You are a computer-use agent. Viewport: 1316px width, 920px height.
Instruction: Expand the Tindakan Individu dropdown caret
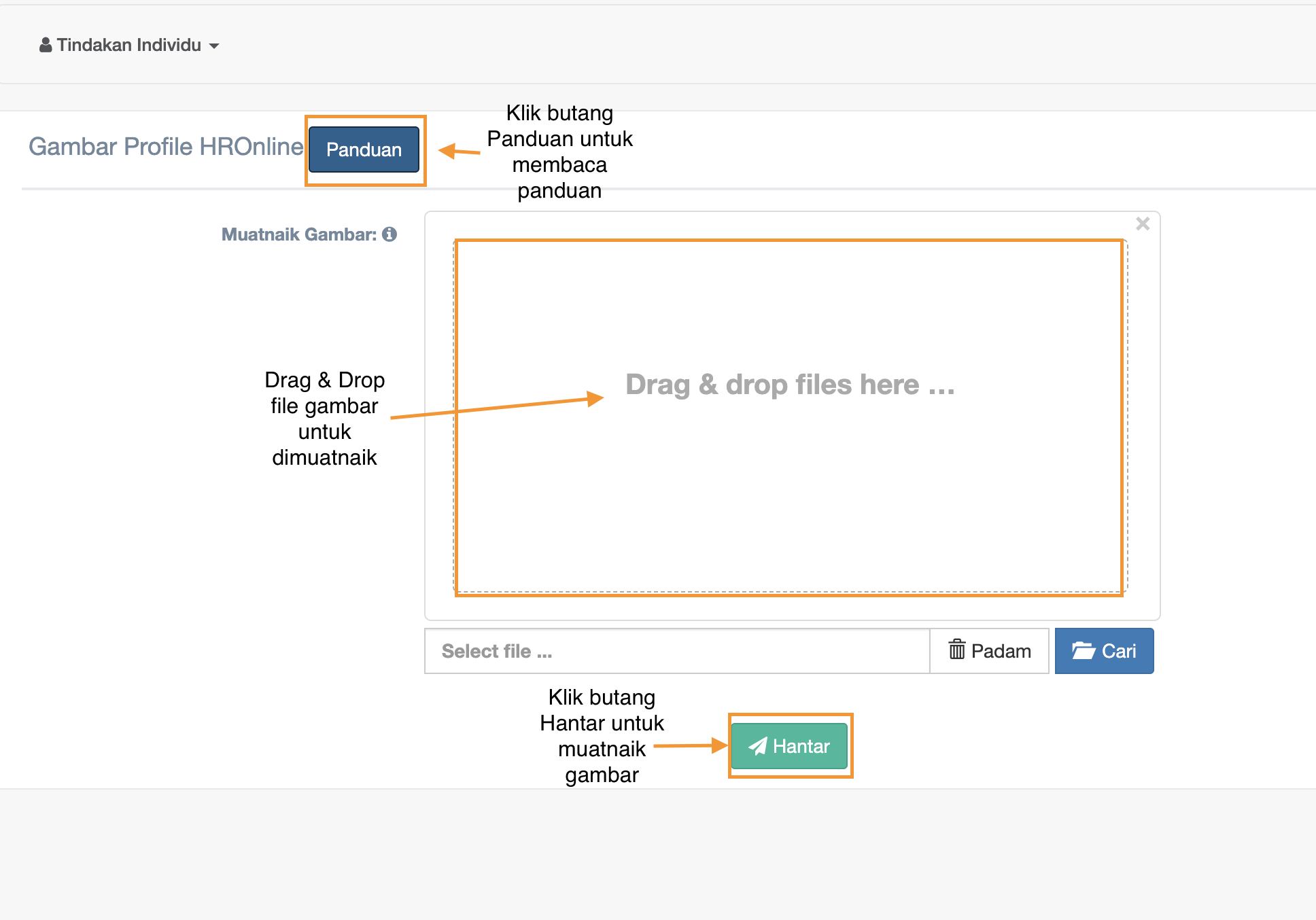pos(214,46)
